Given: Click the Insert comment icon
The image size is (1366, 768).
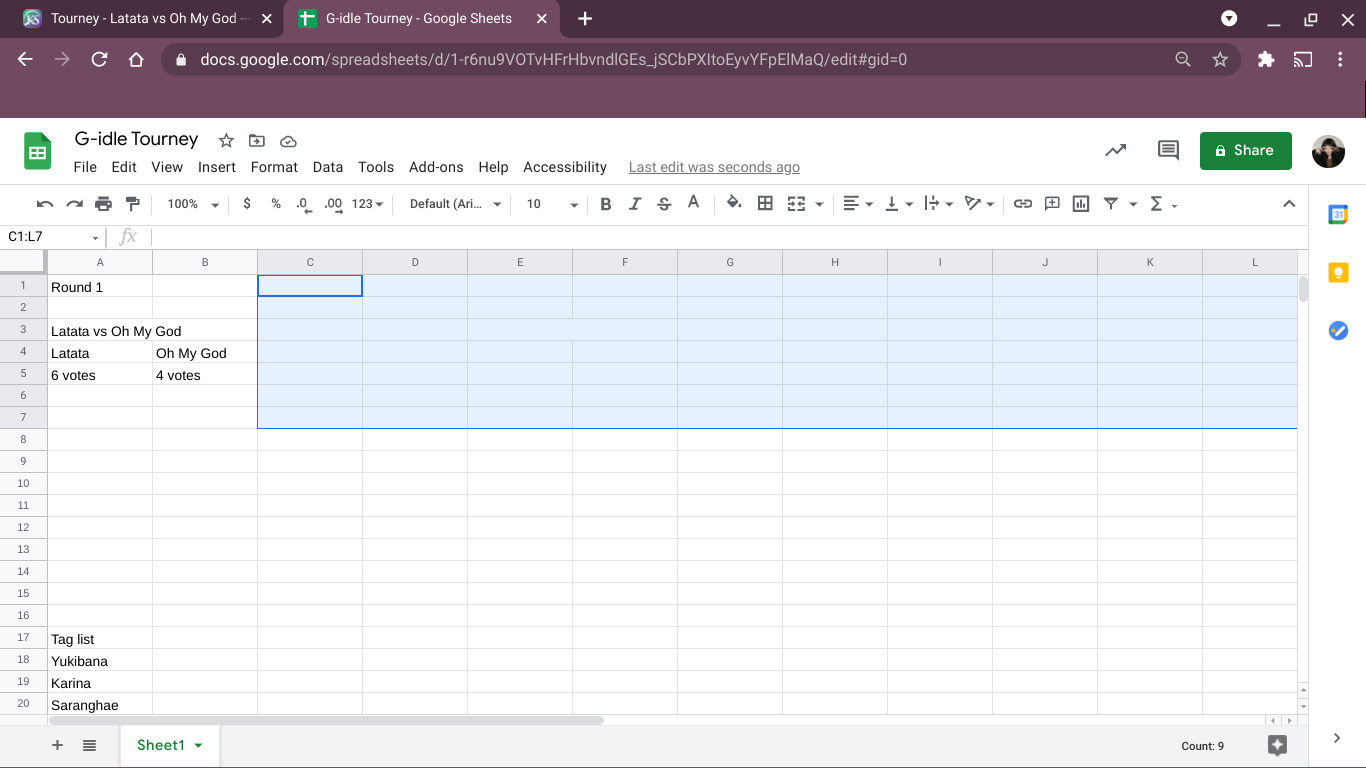Looking at the screenshot, I should [1052, 204].
